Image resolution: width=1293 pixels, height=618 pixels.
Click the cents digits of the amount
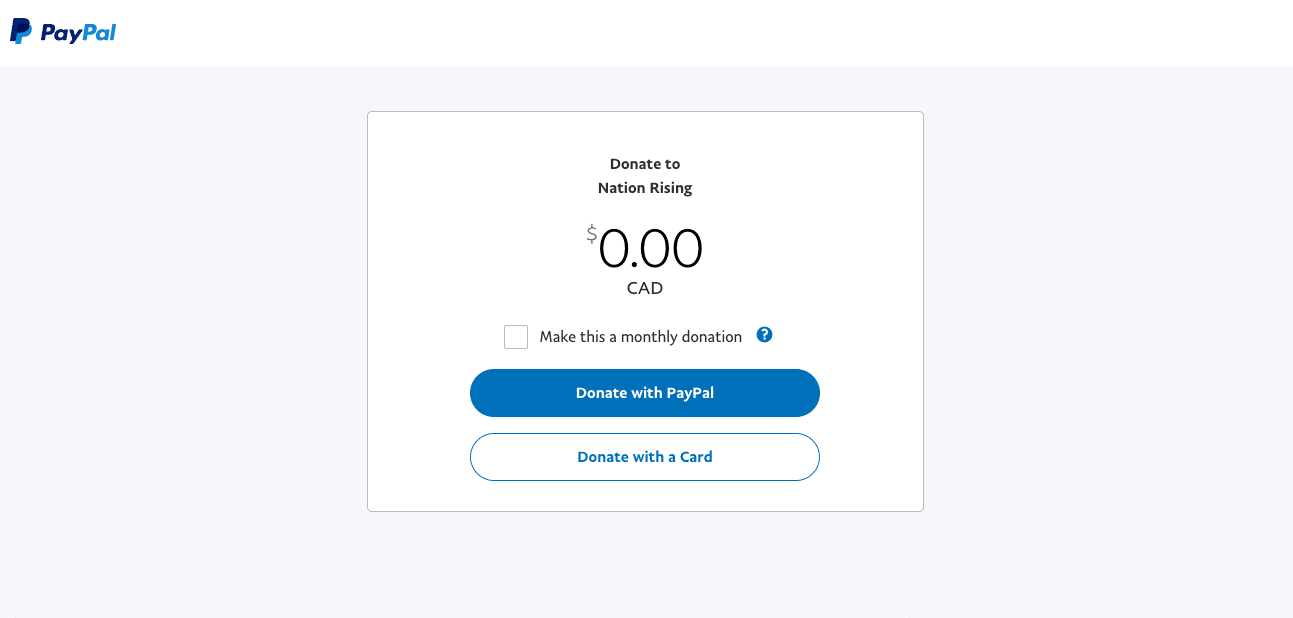click(671, 249)
